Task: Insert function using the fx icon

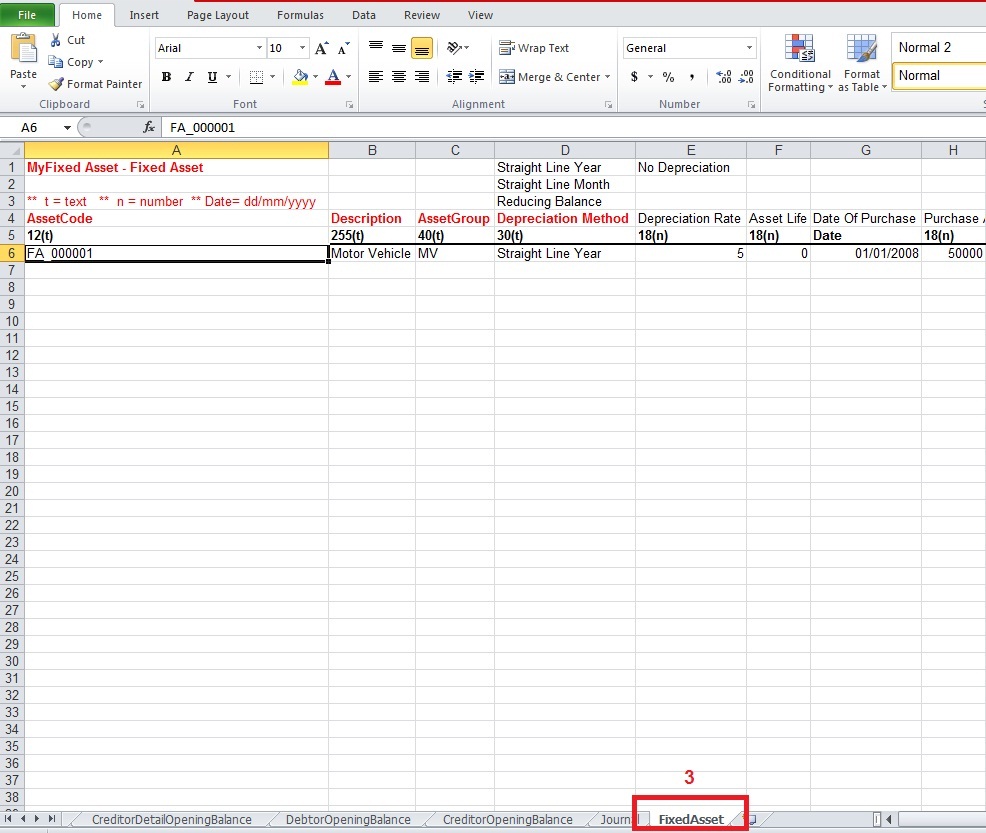Action: click(x=149, y=128)
